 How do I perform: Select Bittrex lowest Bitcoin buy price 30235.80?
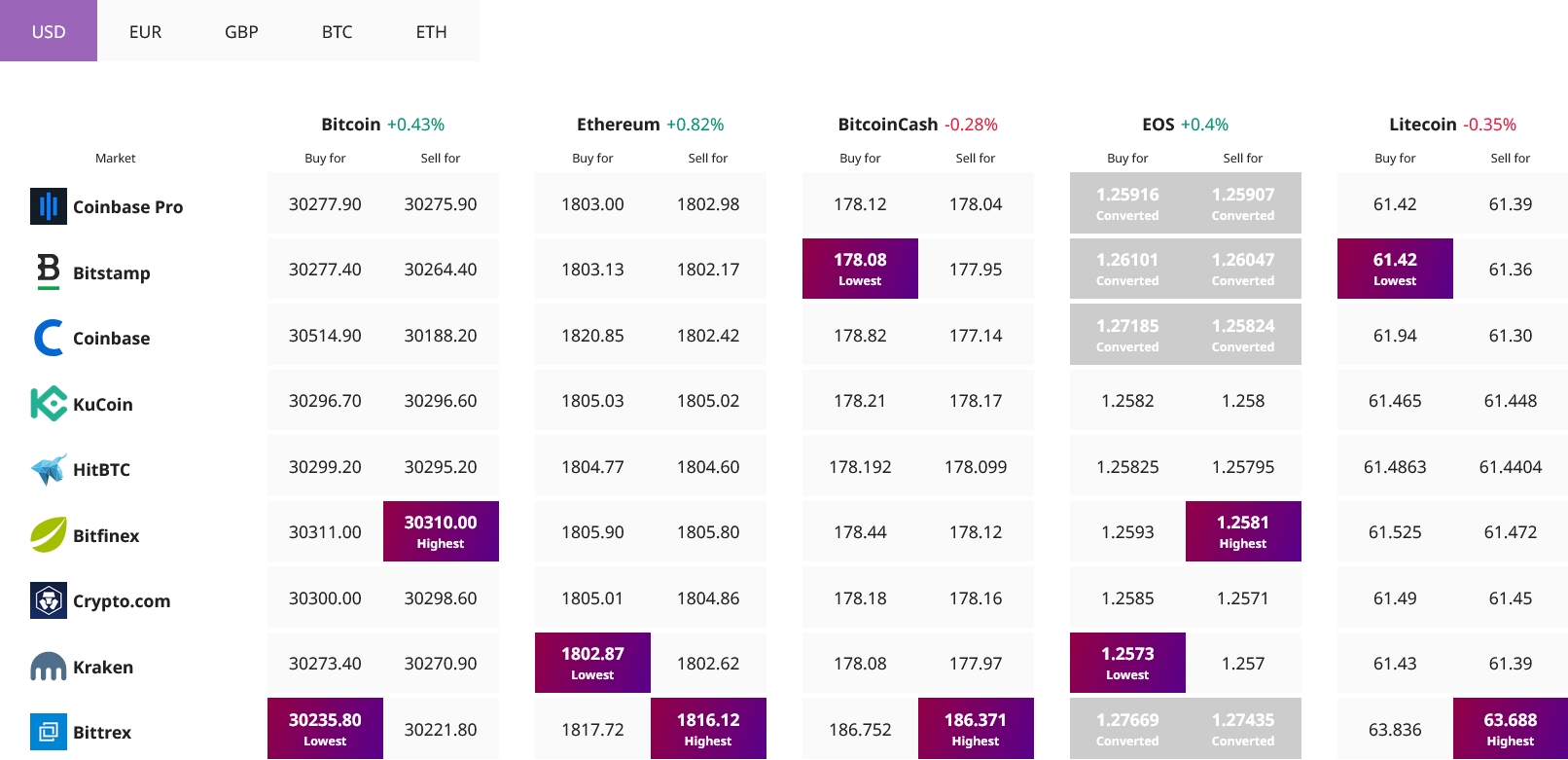coord(325,729)
